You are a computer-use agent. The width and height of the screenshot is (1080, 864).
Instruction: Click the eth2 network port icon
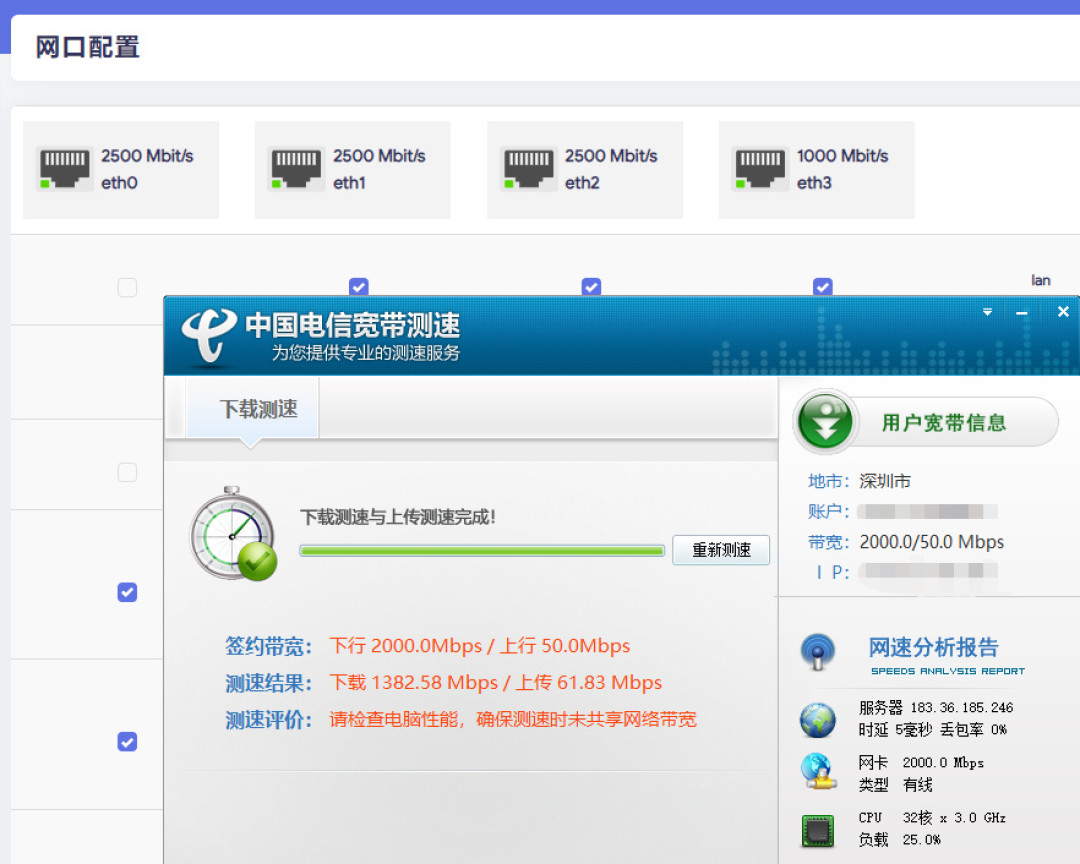[529, 169]
